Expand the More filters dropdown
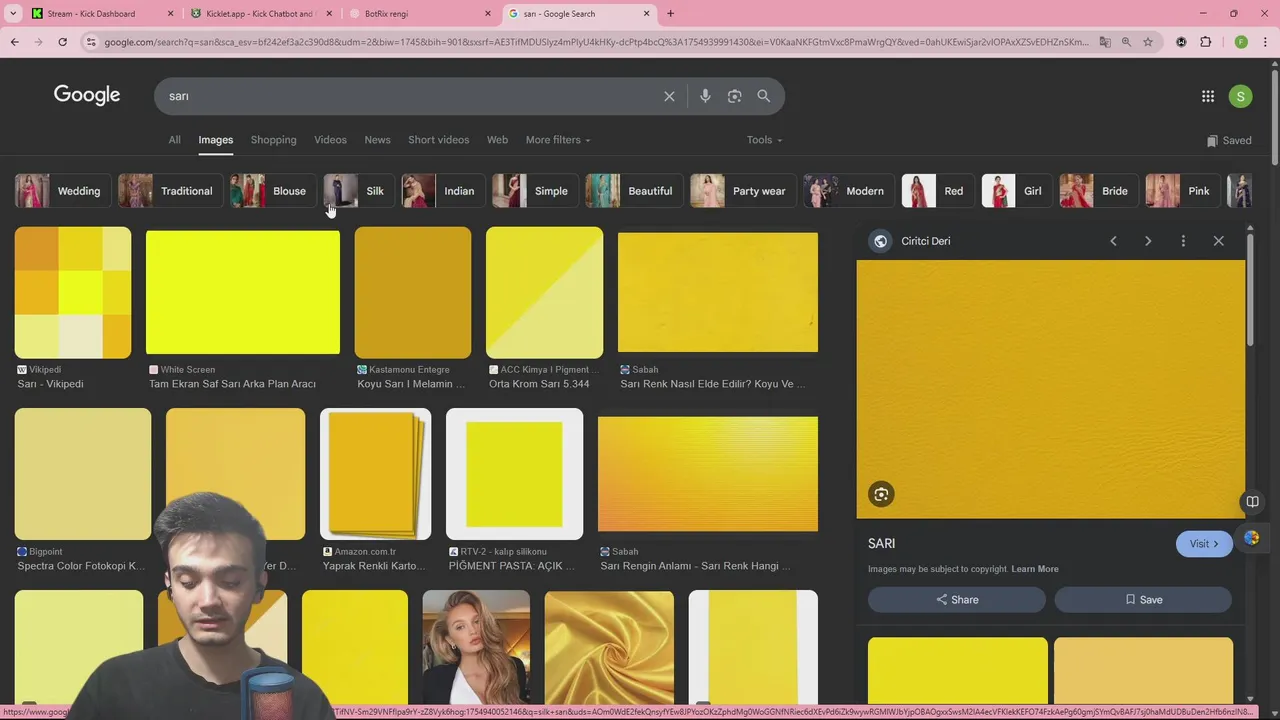 [x=558, y=140]
